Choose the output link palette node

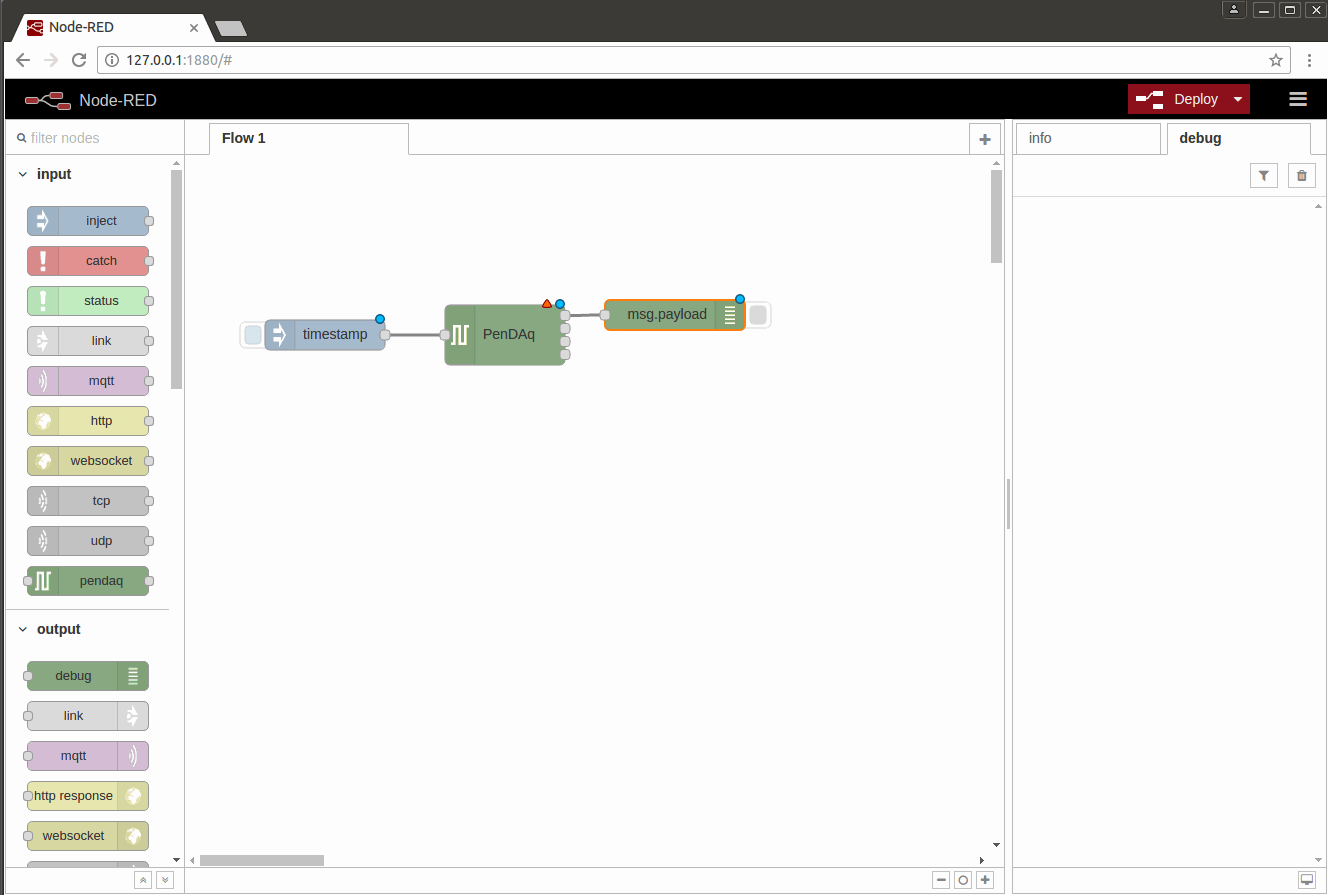(x=88, y=716)
